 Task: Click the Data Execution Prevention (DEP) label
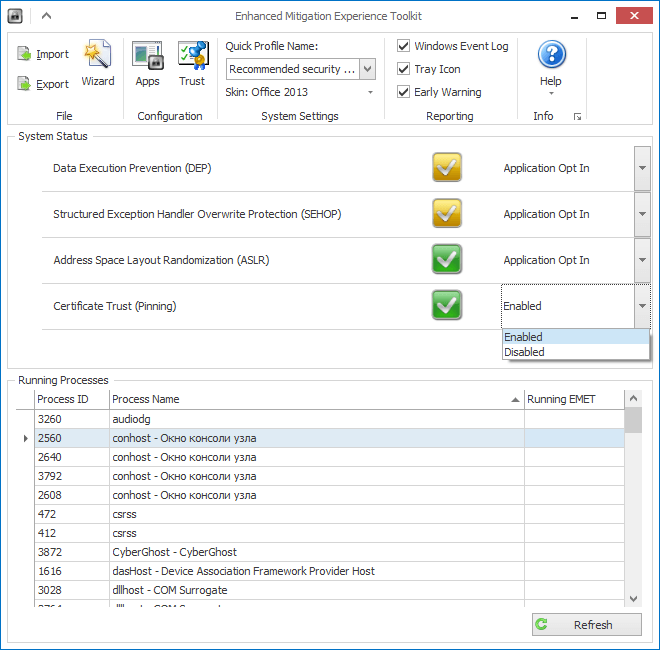[132, 168]
